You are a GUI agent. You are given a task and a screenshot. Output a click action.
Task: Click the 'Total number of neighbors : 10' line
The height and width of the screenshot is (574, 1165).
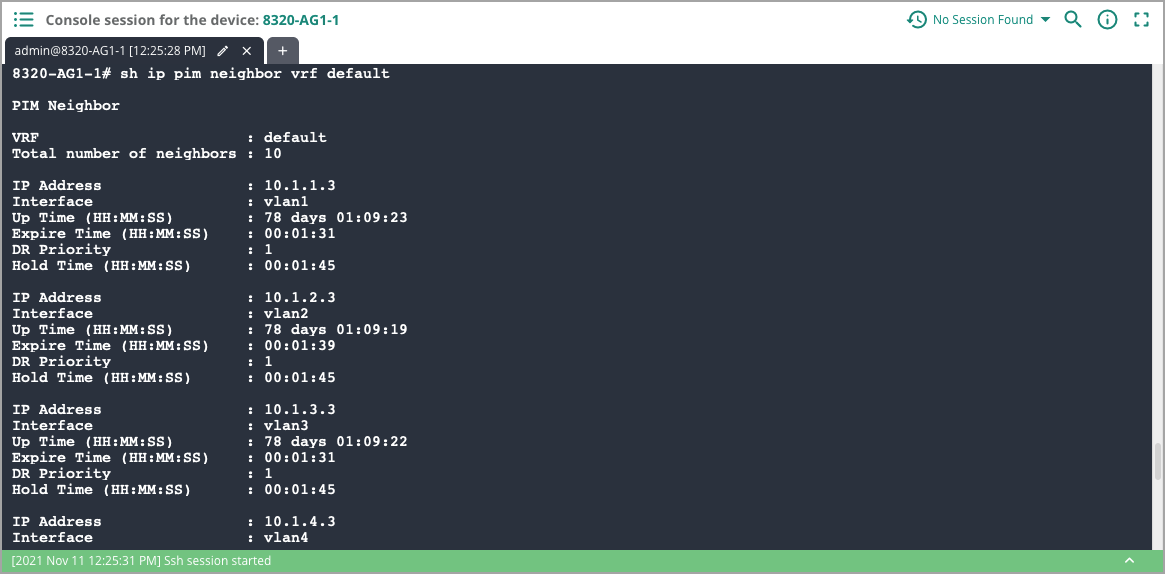146,154
